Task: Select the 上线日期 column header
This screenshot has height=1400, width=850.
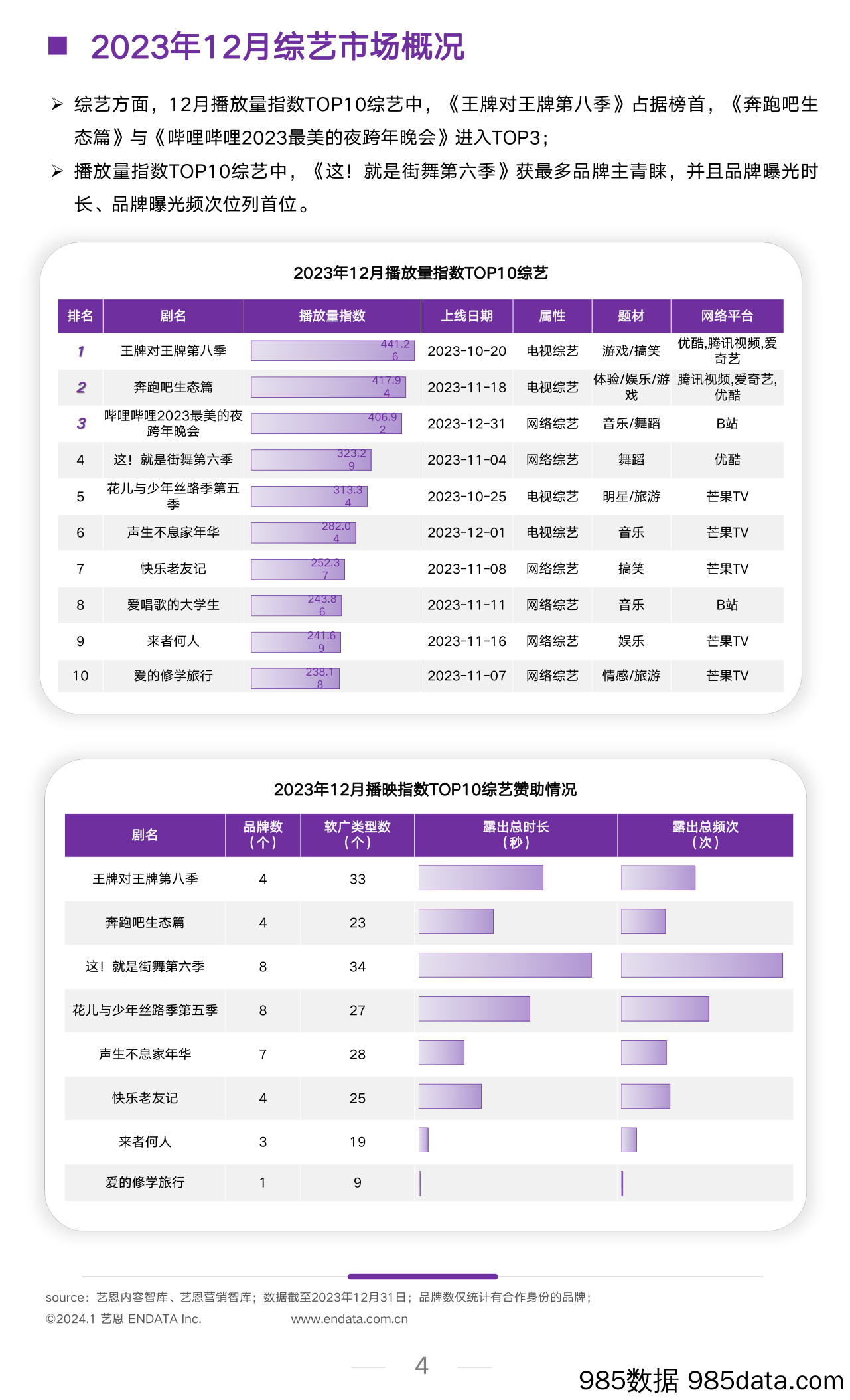Action: (x=467, y=316)
